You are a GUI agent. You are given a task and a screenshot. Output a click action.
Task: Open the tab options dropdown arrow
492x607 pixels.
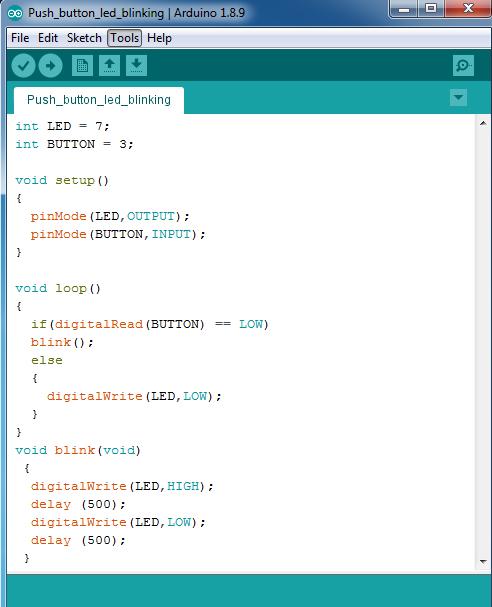(x=458, y=97)
